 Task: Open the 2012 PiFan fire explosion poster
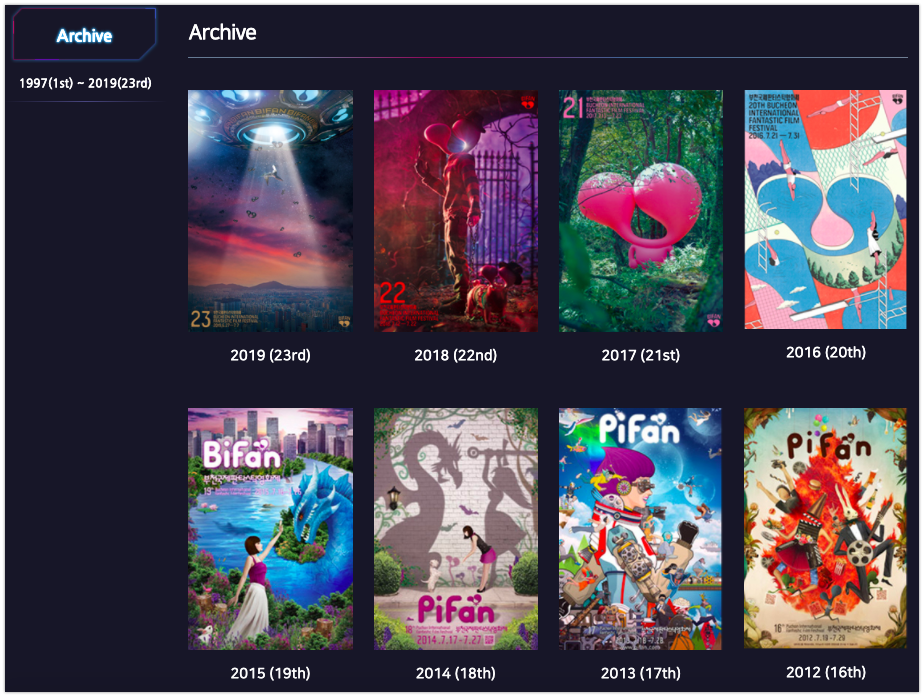point(826,528)
